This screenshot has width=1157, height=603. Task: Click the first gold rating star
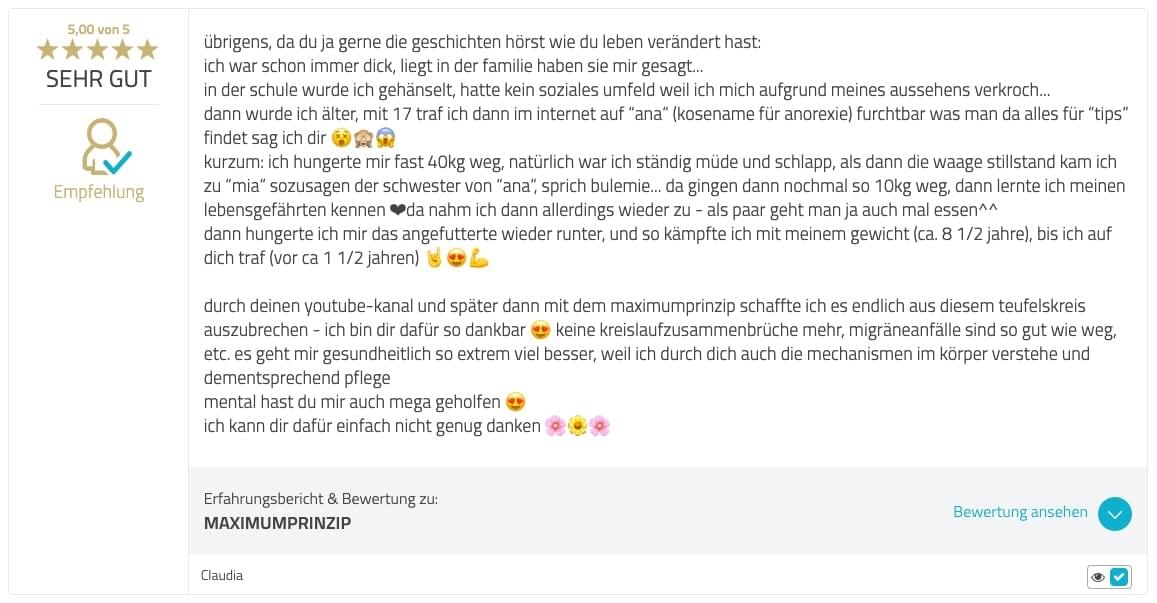(x=48, y=49)
